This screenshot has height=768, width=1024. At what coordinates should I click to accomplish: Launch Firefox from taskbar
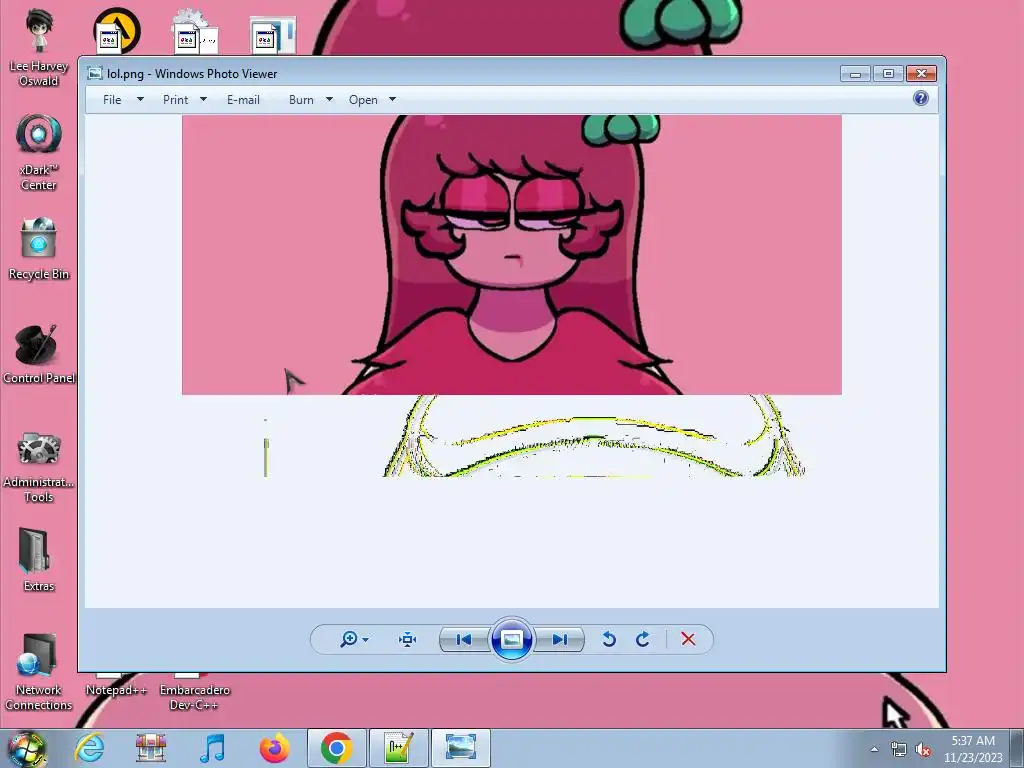[274, 748]
